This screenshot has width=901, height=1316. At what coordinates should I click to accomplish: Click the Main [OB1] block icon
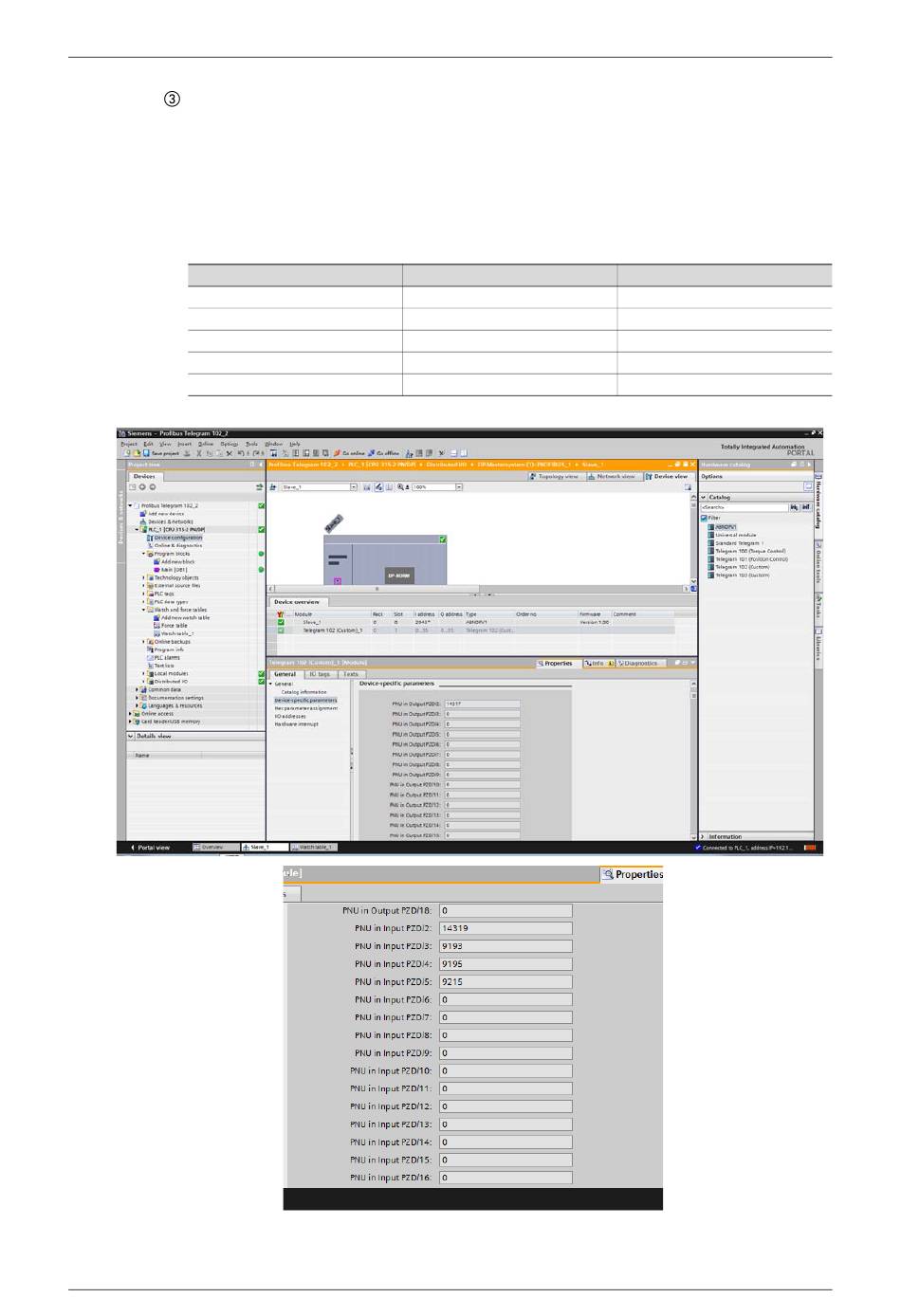156,570
